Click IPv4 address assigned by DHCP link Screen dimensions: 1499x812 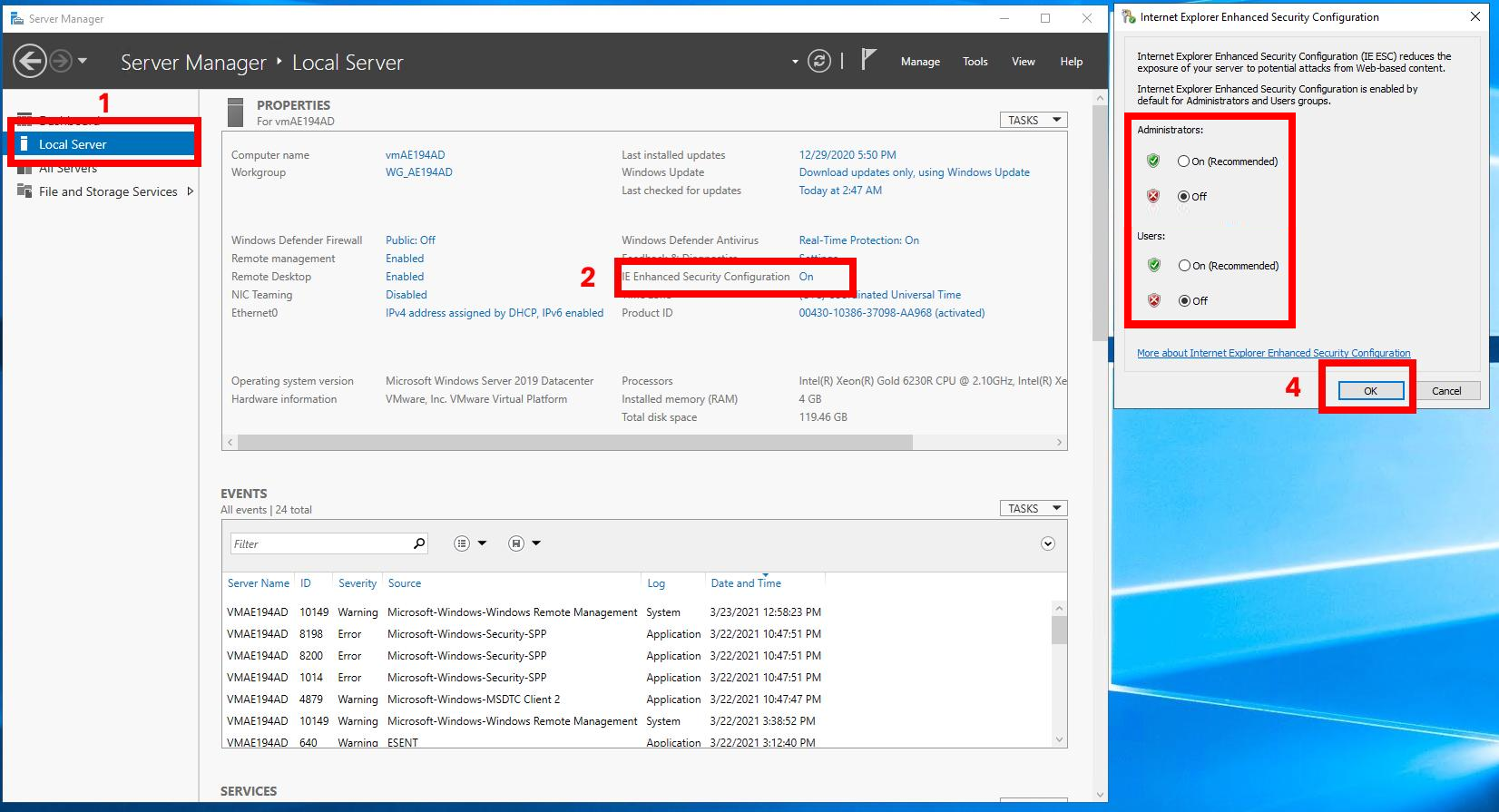(x=495, y=313)
